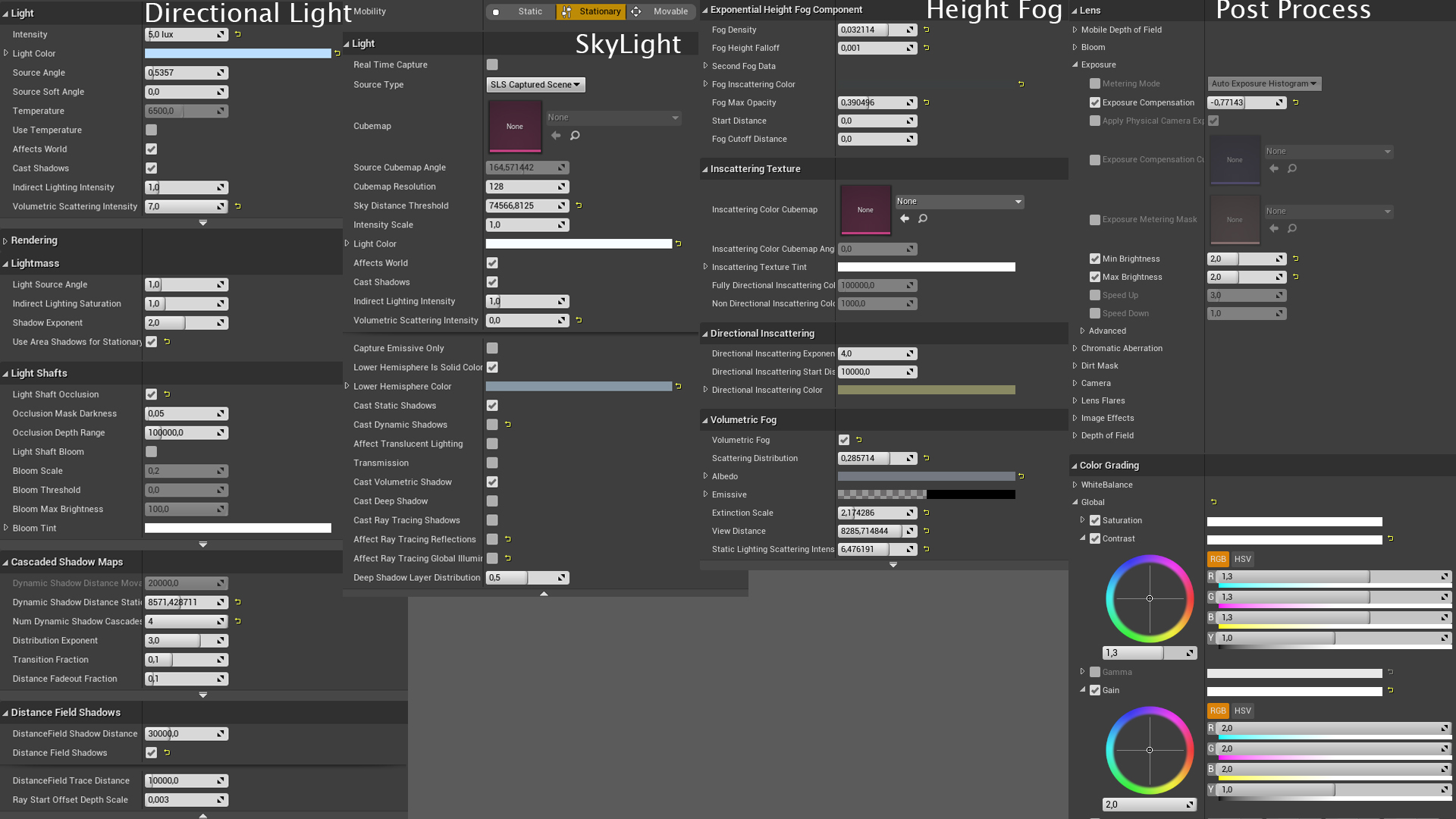
Task: Switch the light mobility to Movable
Action: (x=662, y=11)
